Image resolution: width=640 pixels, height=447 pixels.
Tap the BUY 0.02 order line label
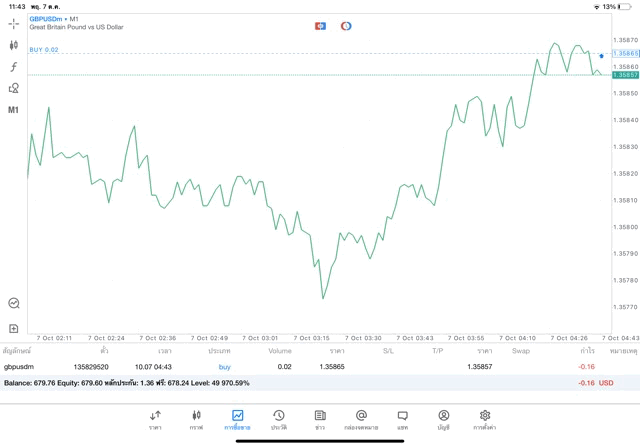click(x=44, y=49)
